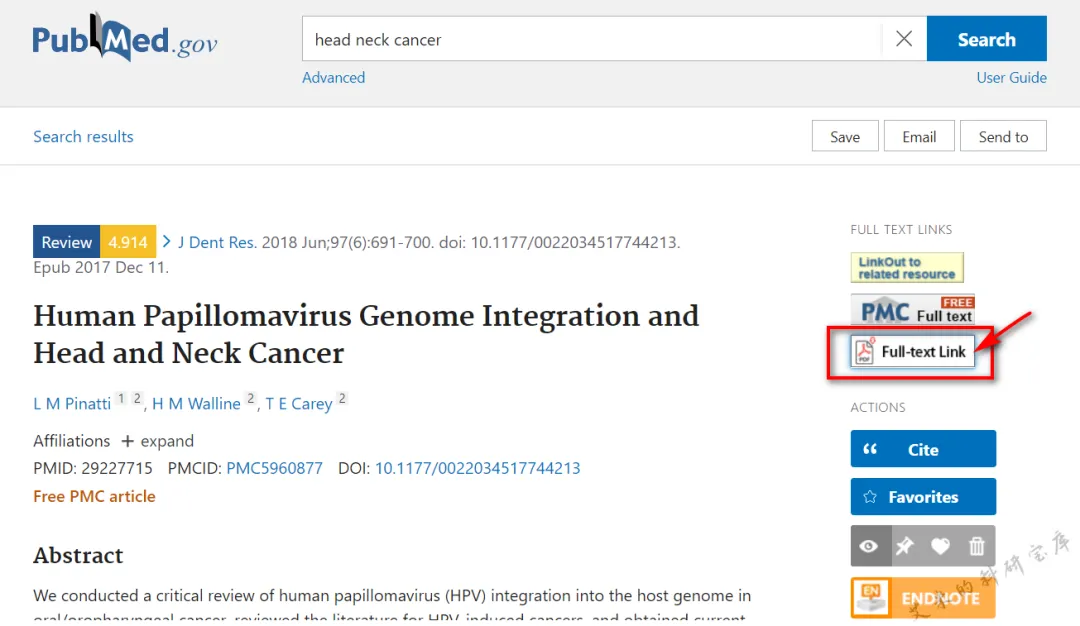This screenshot has height=626, width=1080.
Task: Open the Send to dropdown
Action: click(x=1003, y=137)
